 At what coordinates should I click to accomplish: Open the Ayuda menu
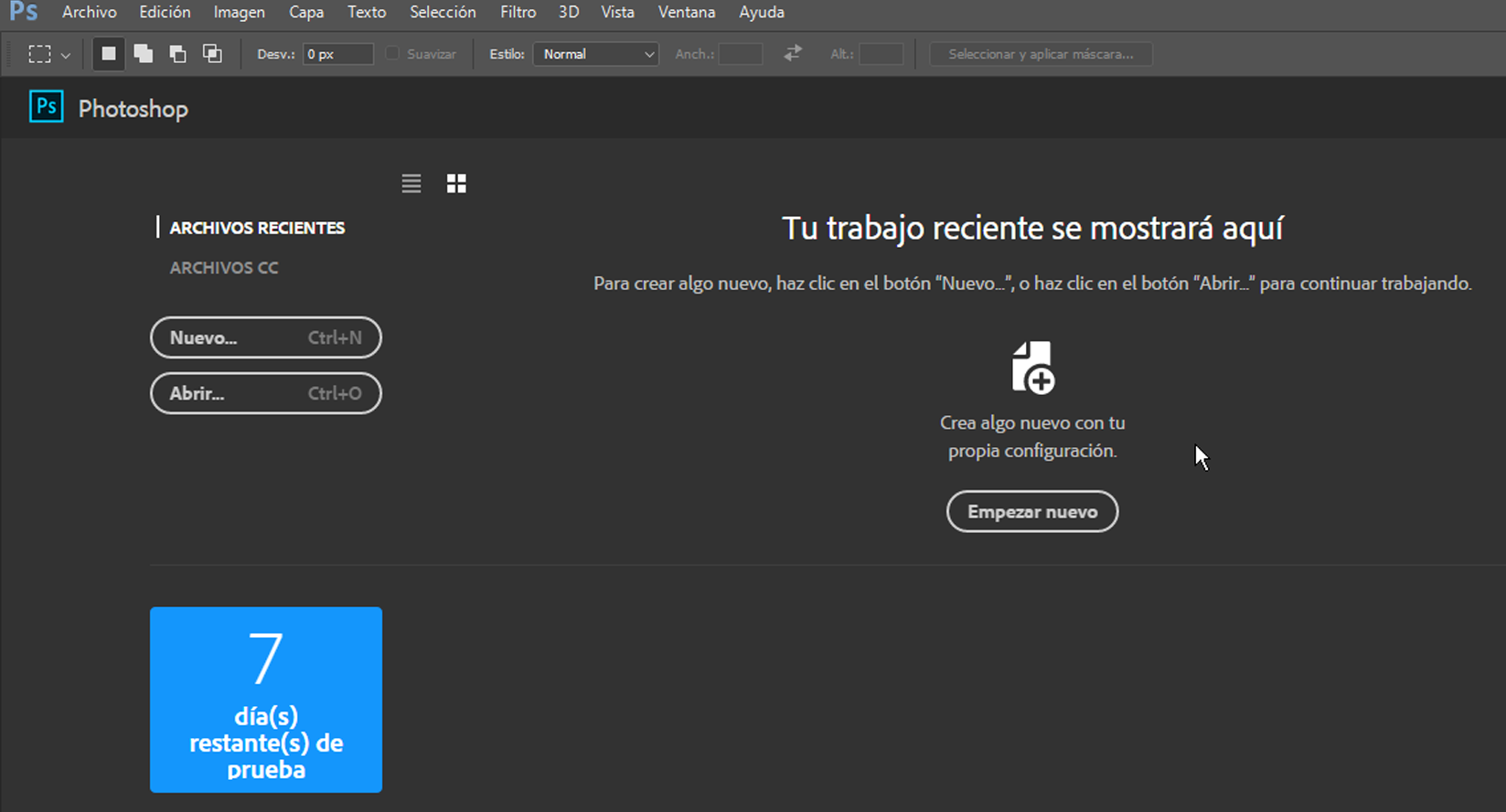(762, 12)
